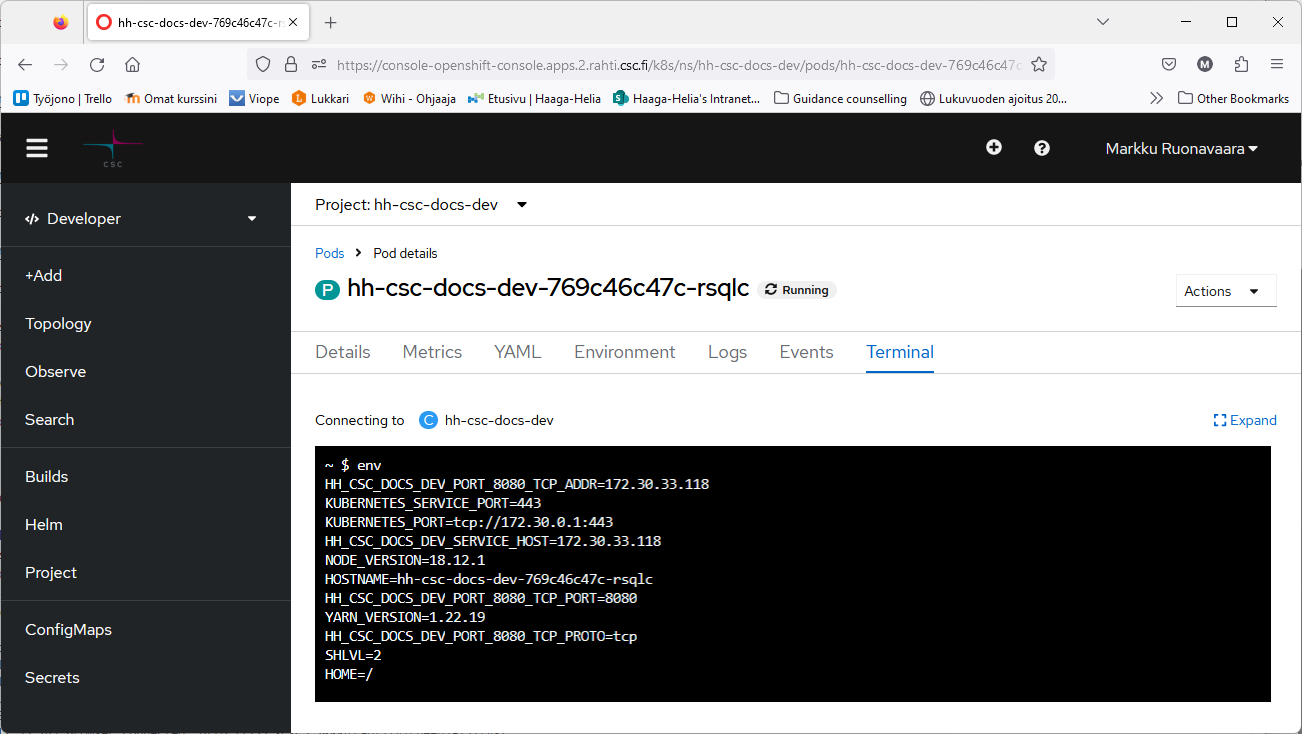The width and height of the screenshot is (1302, 734).
Task: Open the Firefox application menu
Action: click(x=1277, y=65)
